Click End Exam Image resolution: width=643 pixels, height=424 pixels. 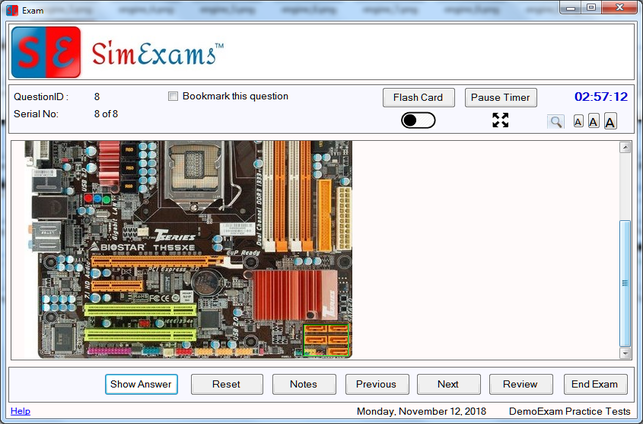tap(595, 384)
